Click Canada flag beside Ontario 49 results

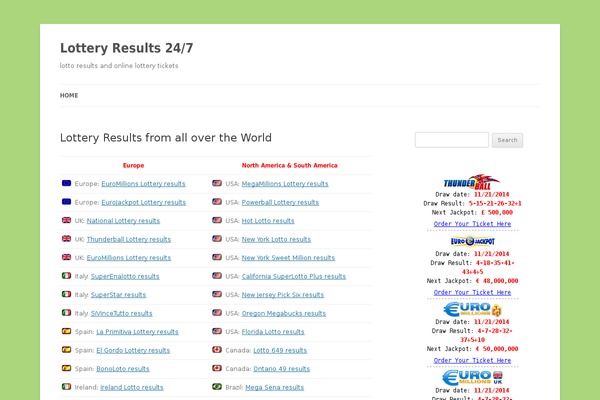click(x=217, y=368)
